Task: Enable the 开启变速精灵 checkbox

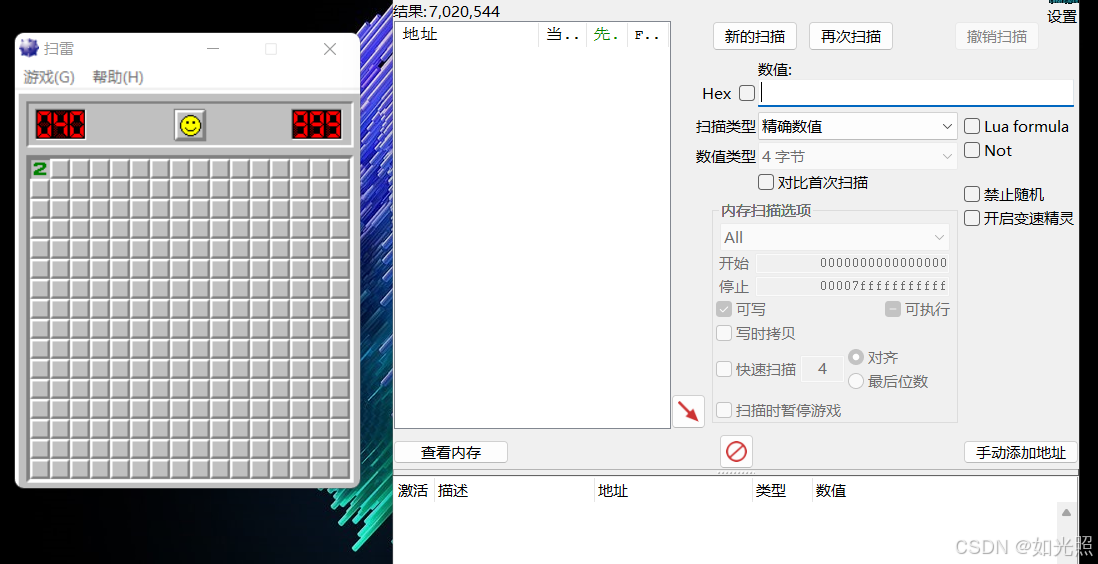Action: [x=972, y=218]
